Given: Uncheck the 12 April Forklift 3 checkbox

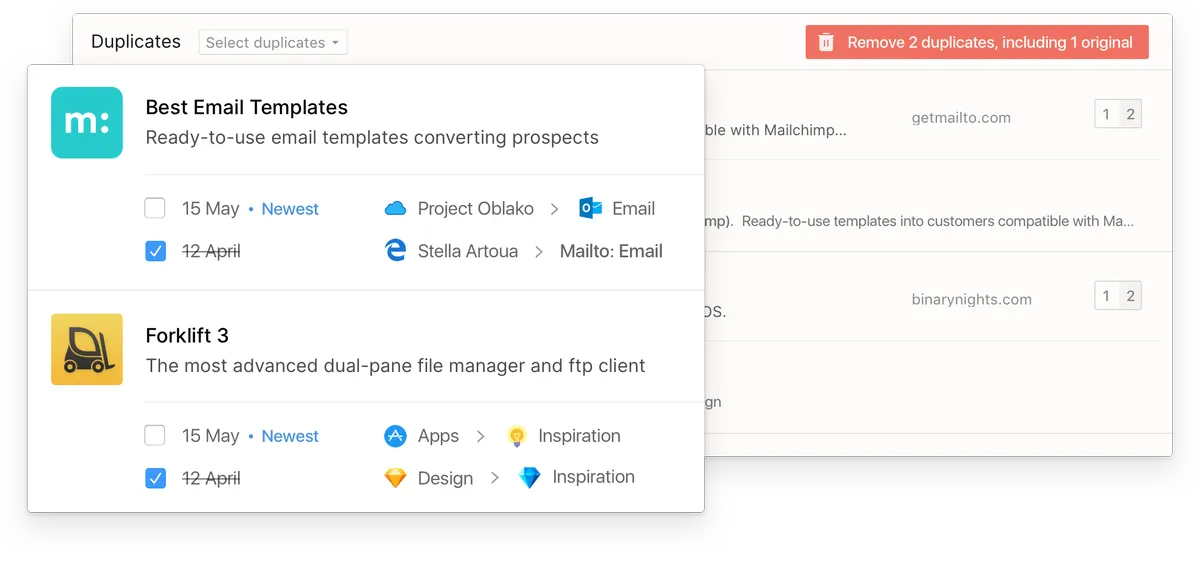Looking at the screenshot, I should (x=155, y=478).
